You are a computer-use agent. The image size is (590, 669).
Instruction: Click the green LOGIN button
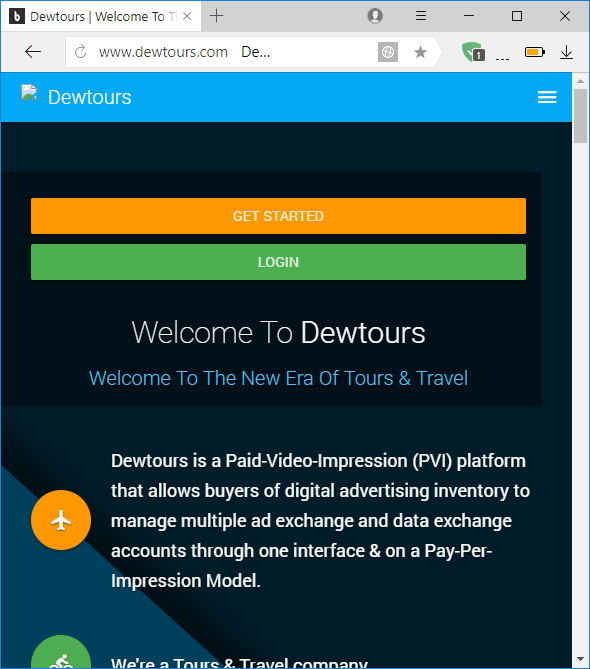click(278, 262)
